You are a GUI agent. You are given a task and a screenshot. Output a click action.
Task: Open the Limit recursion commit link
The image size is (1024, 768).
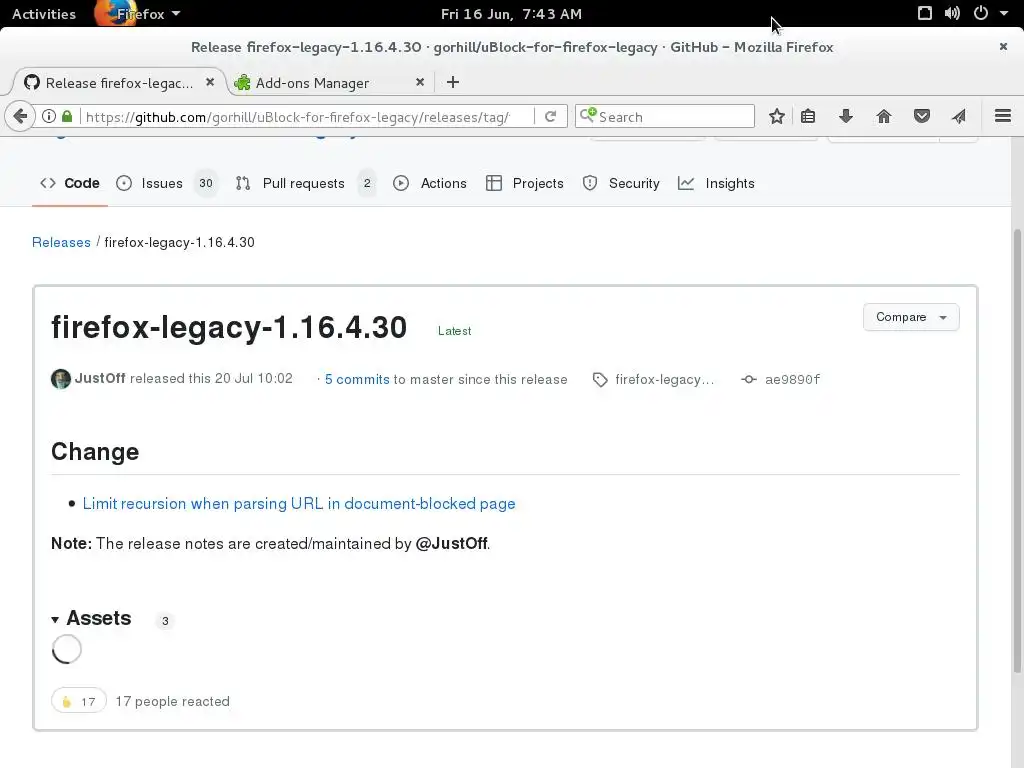[299, 504]
